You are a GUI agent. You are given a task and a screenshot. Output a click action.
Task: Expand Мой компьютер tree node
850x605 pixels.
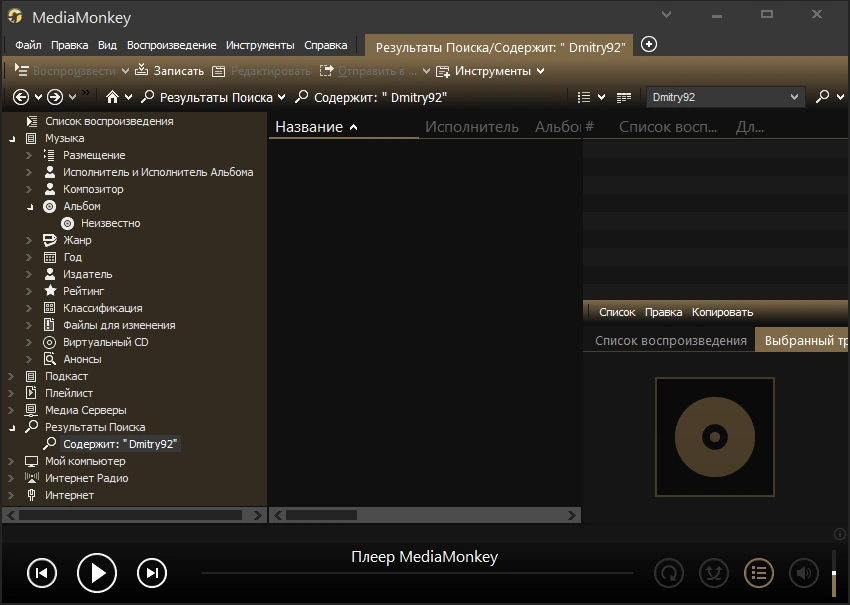click(x=11, y=461)
